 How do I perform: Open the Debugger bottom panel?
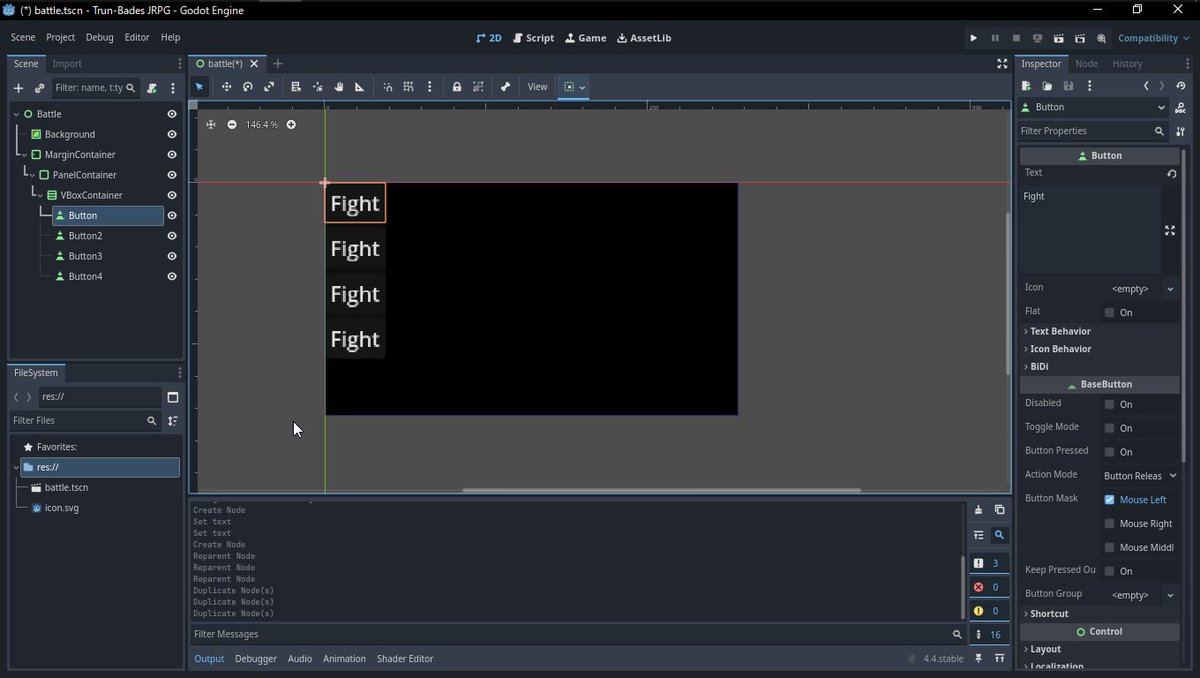255,659
